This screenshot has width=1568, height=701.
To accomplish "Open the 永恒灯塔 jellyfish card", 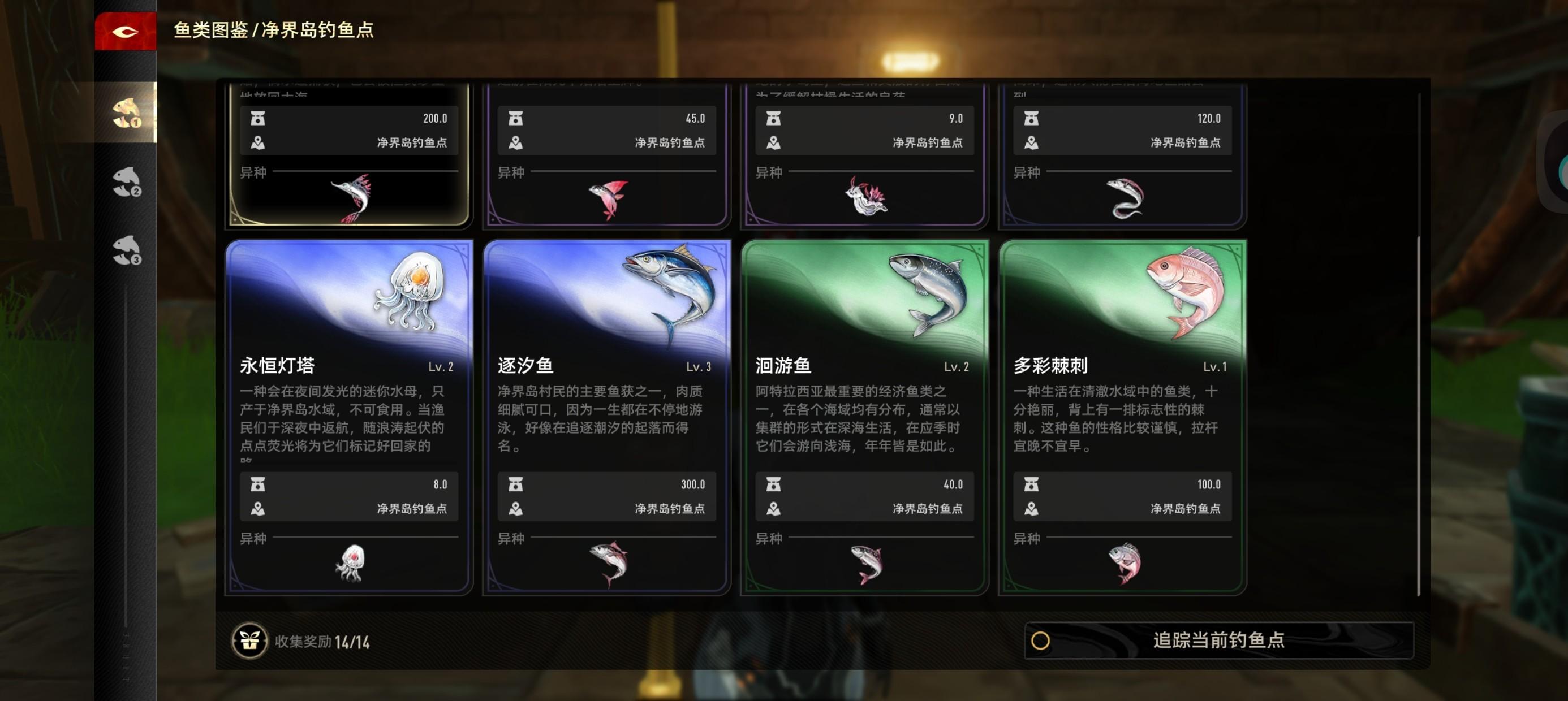I will 349,417.
